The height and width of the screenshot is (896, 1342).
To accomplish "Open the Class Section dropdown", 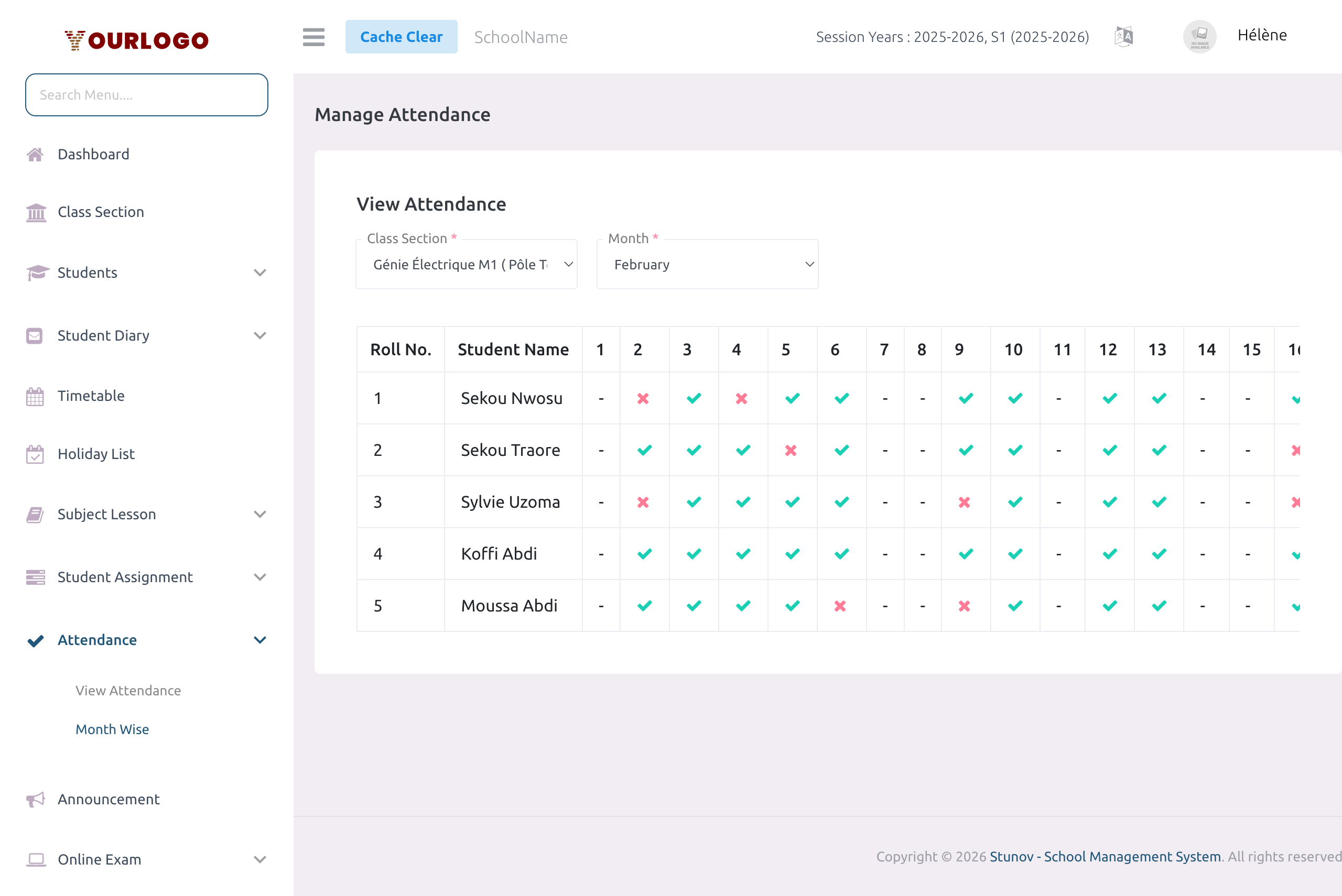I will (467, 265).
